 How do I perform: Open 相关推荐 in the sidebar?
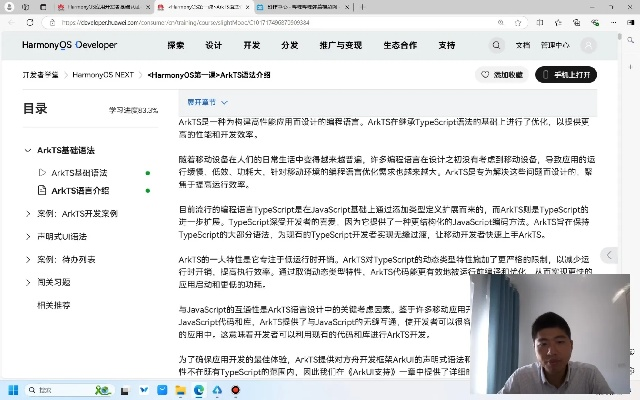click(54, 305)
